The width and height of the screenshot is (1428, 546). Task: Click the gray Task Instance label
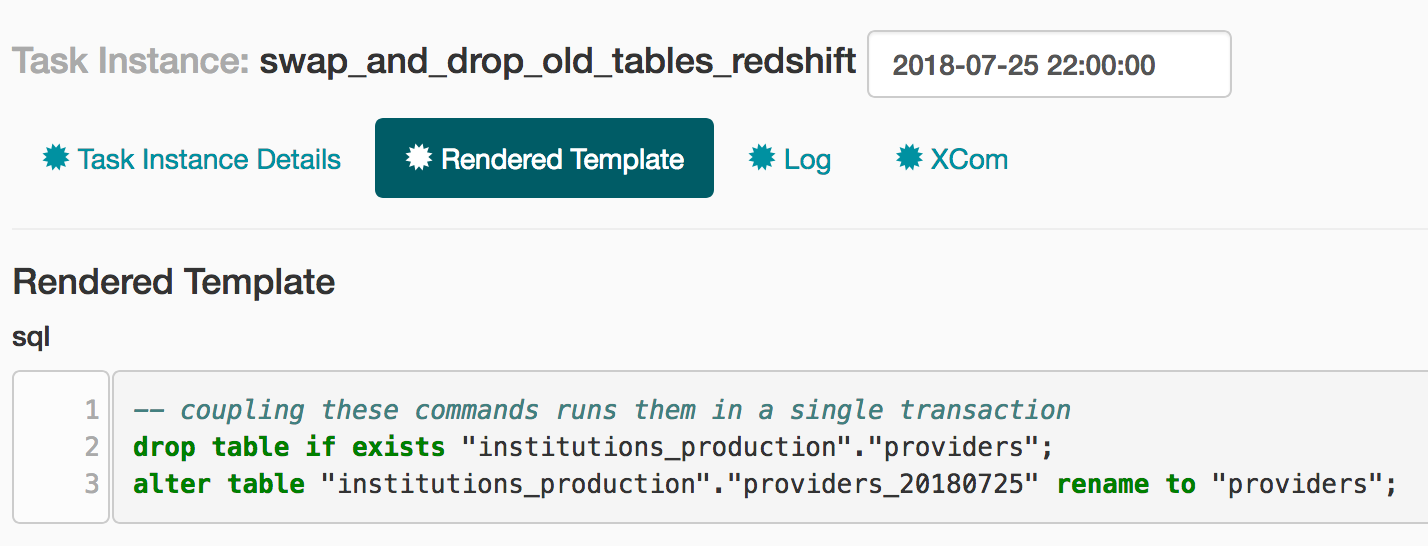click(131, 63)
